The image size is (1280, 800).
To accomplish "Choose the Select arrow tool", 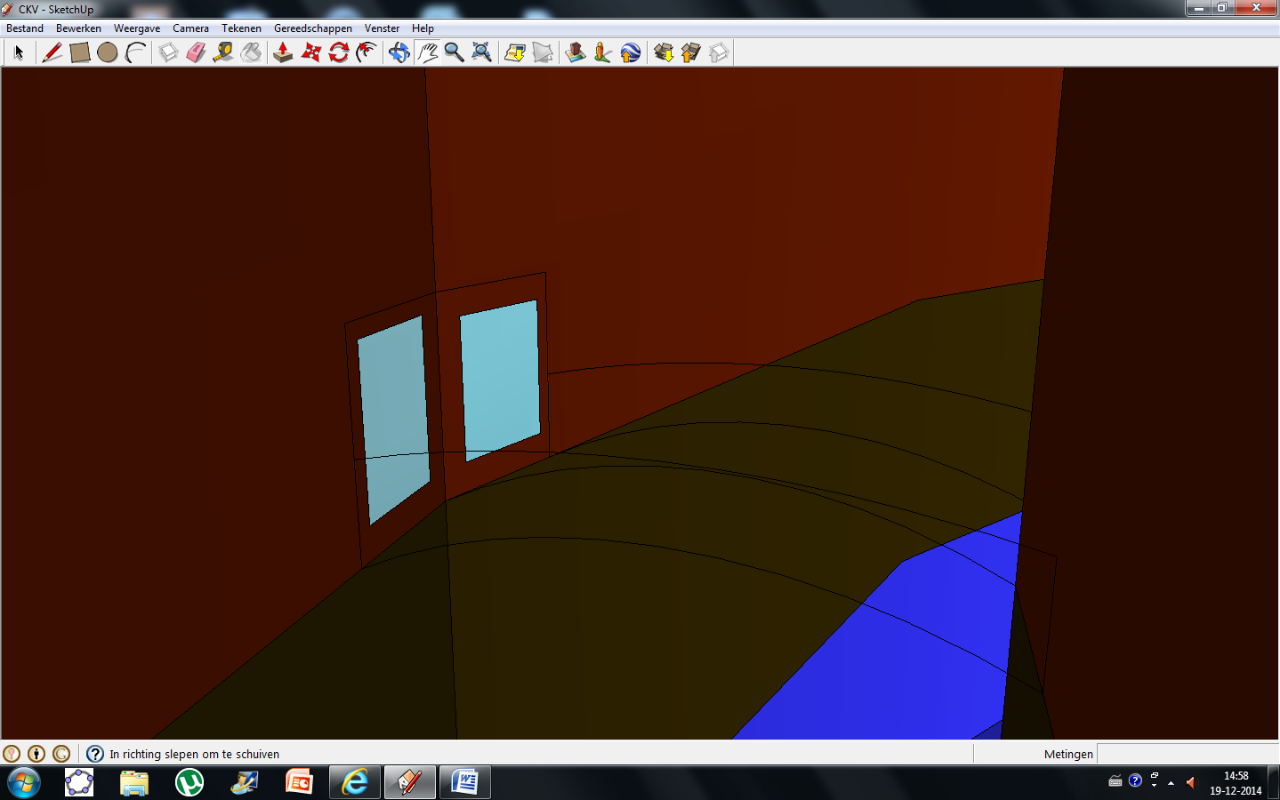I will [19, 53].
